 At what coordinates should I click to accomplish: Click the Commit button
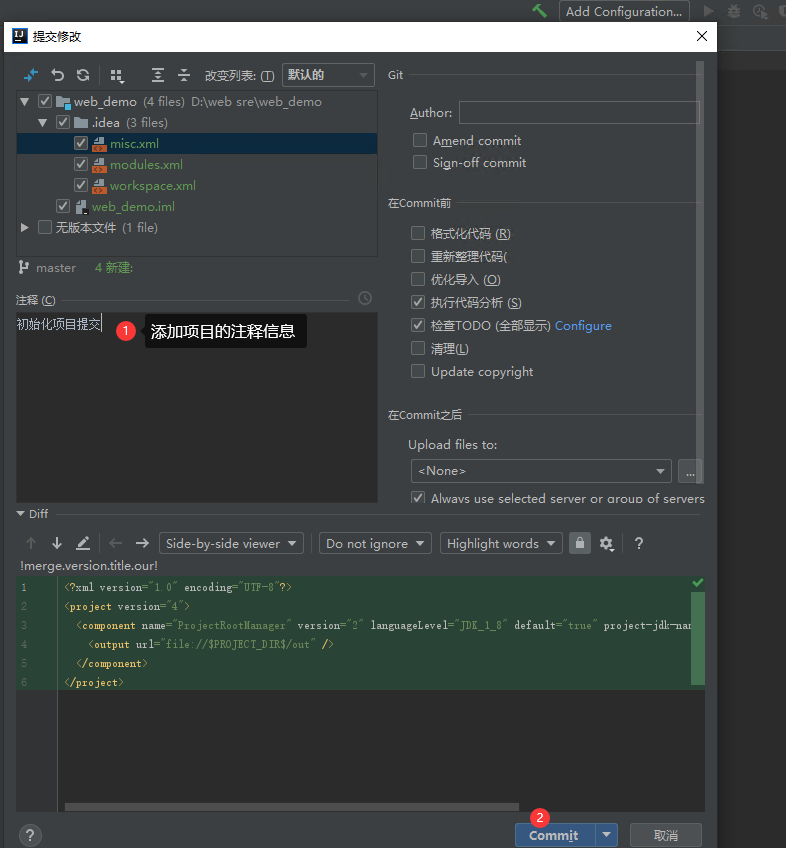pyautogui.click(x=554, y=835)
